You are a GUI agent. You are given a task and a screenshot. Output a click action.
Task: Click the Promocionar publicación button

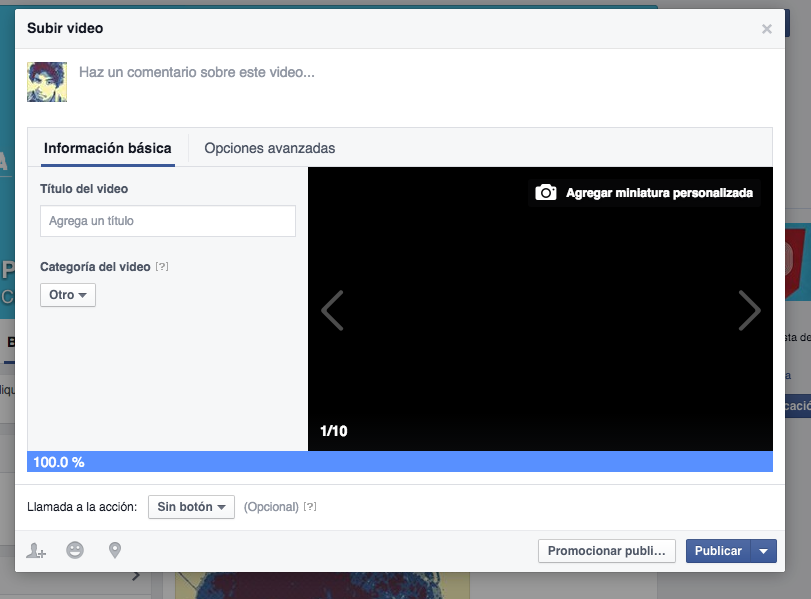[607, 550]
